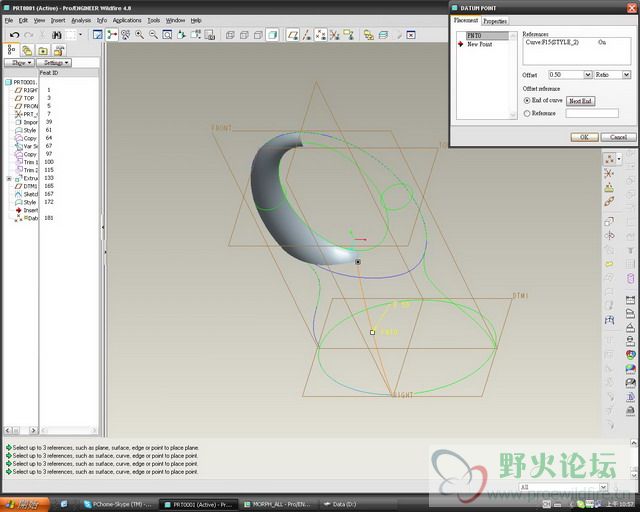640x512 pixels.
Task: Toggle coordinate systems display
Action: (335, 35)
